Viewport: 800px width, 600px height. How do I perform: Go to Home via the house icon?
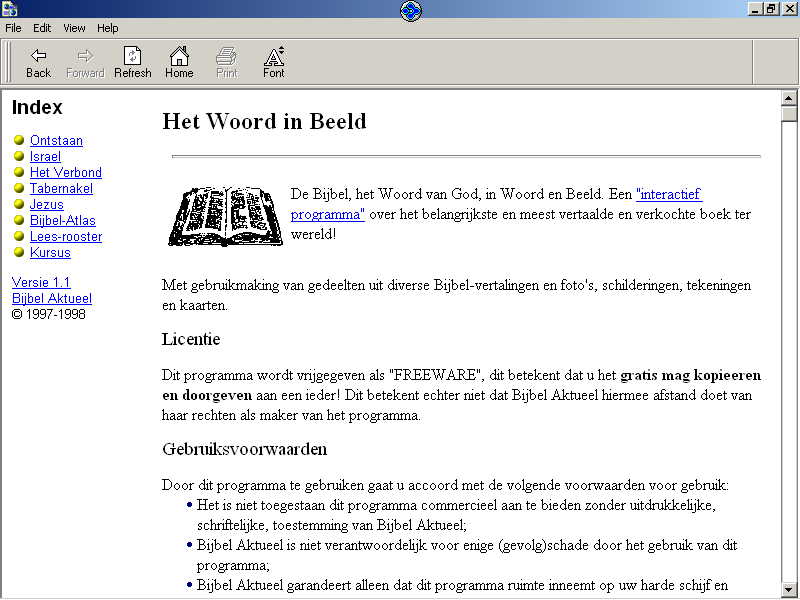pyautogui.click(x=179, y=63)
